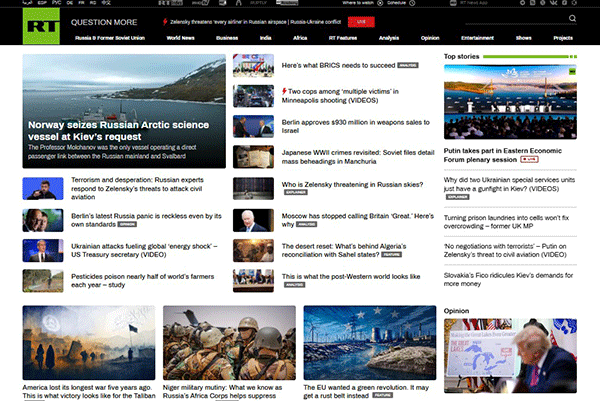The height and width of the screenshot is (401, 600).
Task: Click Berlin weapons sales handshake thumbnail
Action: tap(253, 126)
